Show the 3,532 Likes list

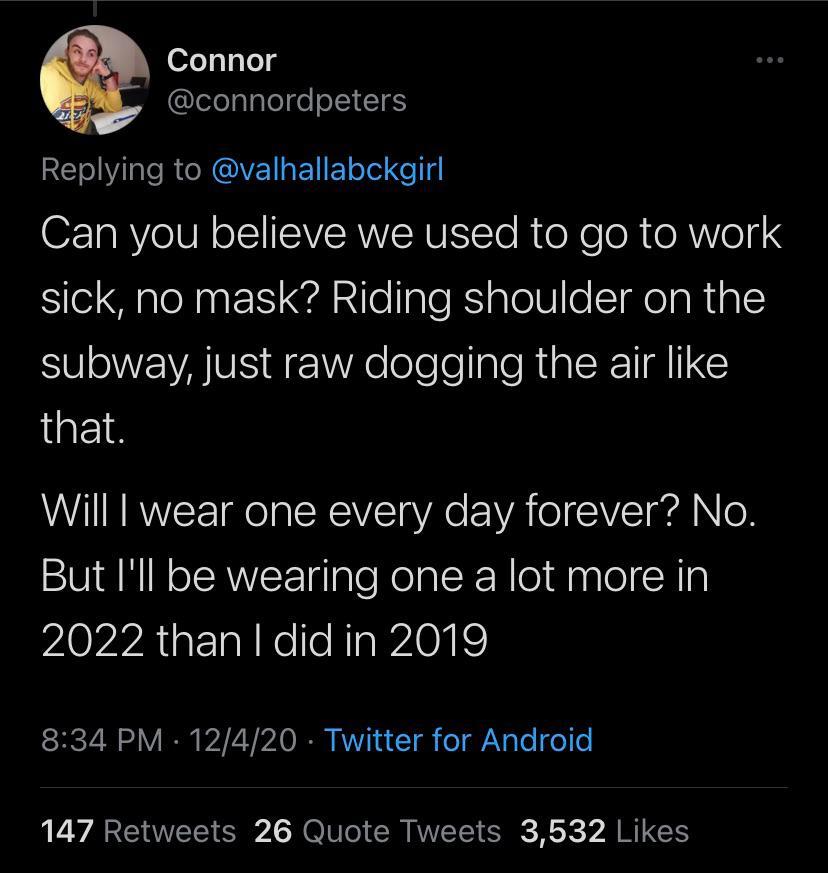point(604,830)
